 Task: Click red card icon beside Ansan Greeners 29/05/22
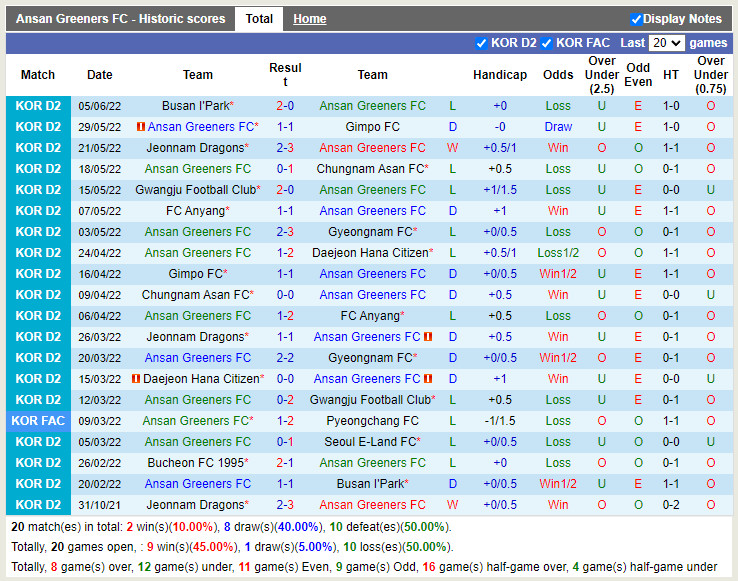141,127
